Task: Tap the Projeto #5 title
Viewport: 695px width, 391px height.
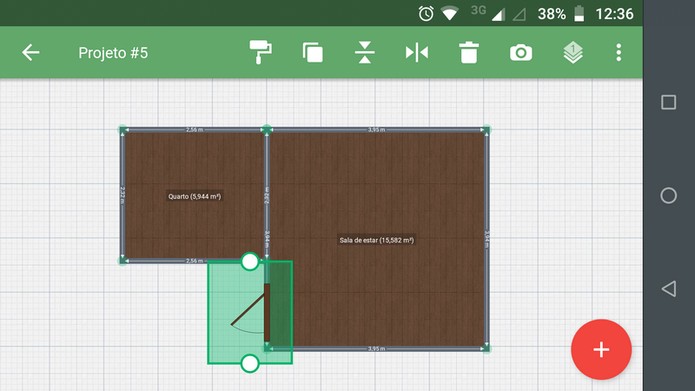Action: click(x=113, y=53)
